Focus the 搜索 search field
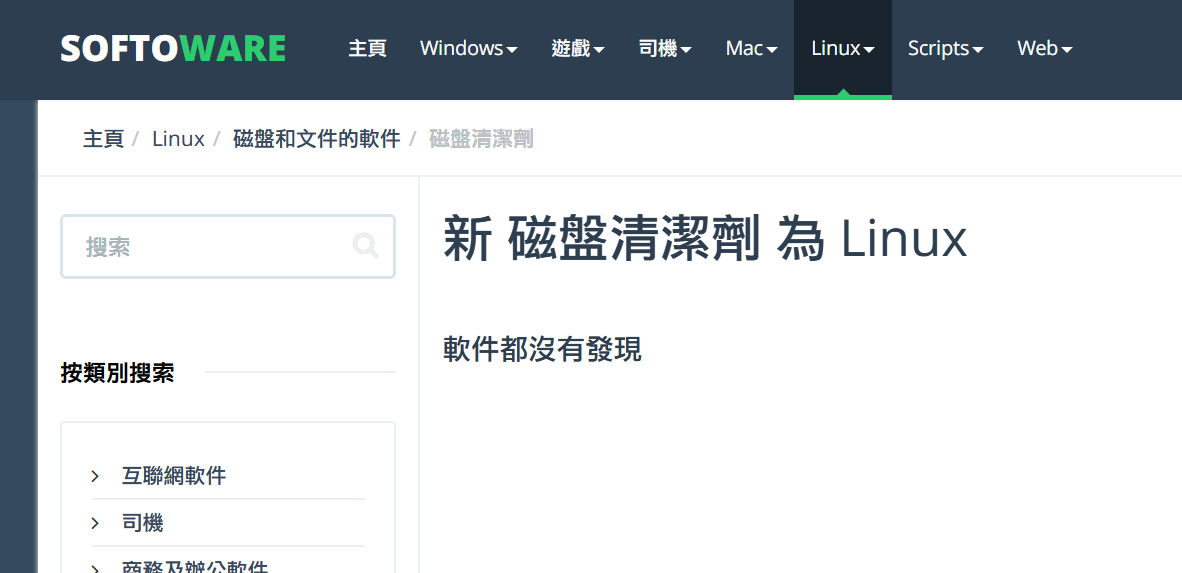 [x=228, y=247]
